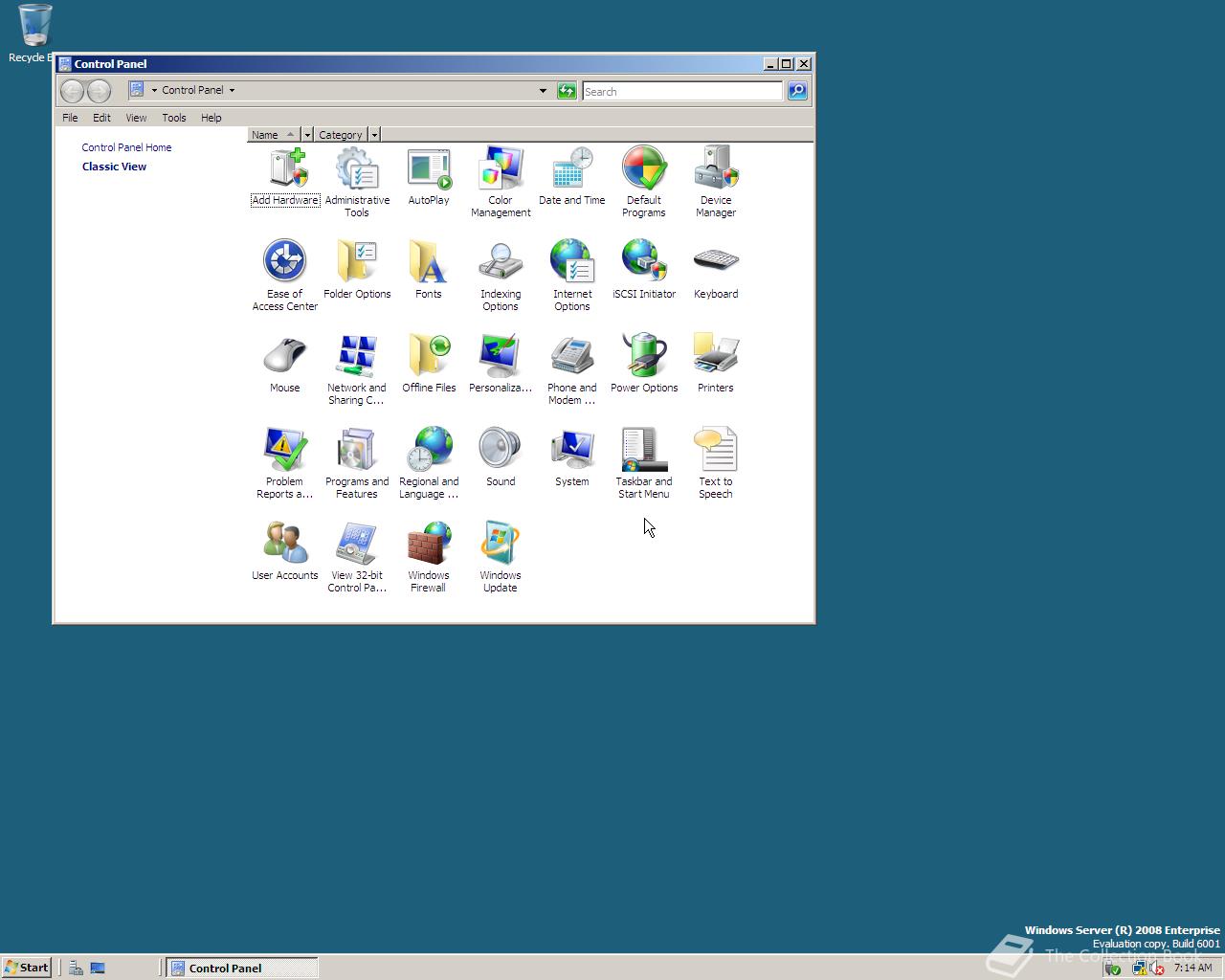
Task: Open Programs and Features
Action: pos(357,463)
